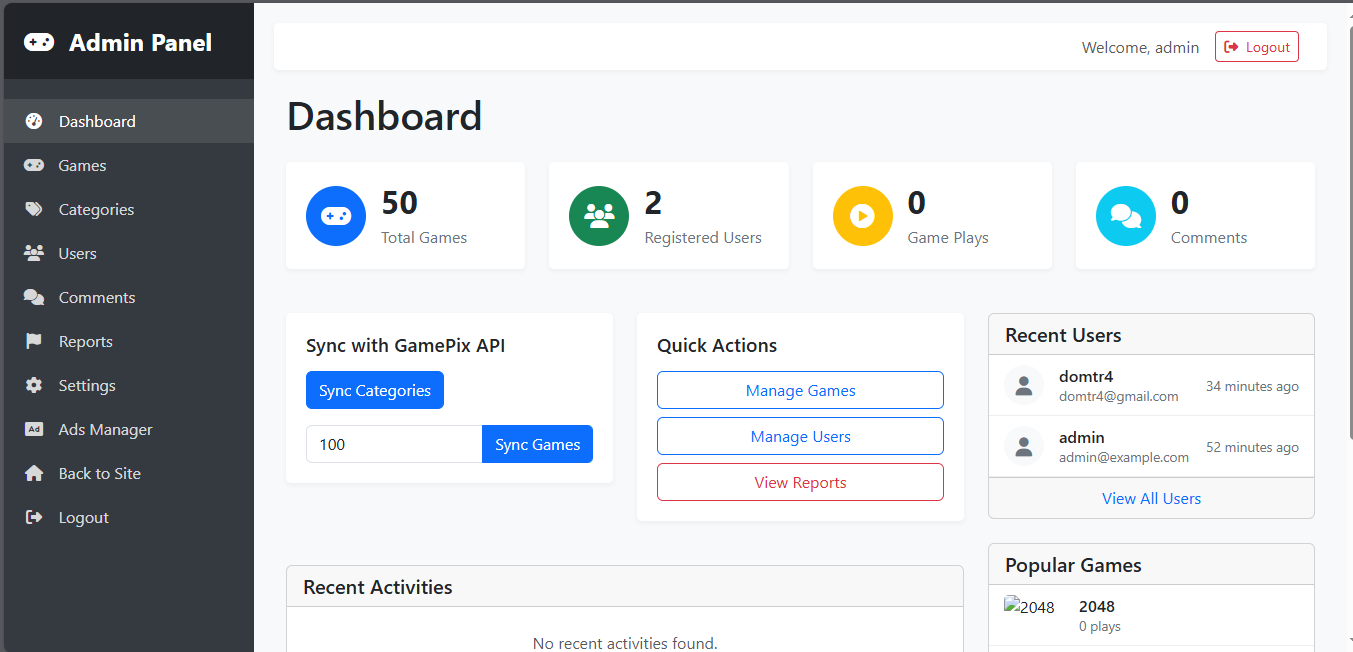
Task: Click the red Logout button in header
Action: 1257,47
